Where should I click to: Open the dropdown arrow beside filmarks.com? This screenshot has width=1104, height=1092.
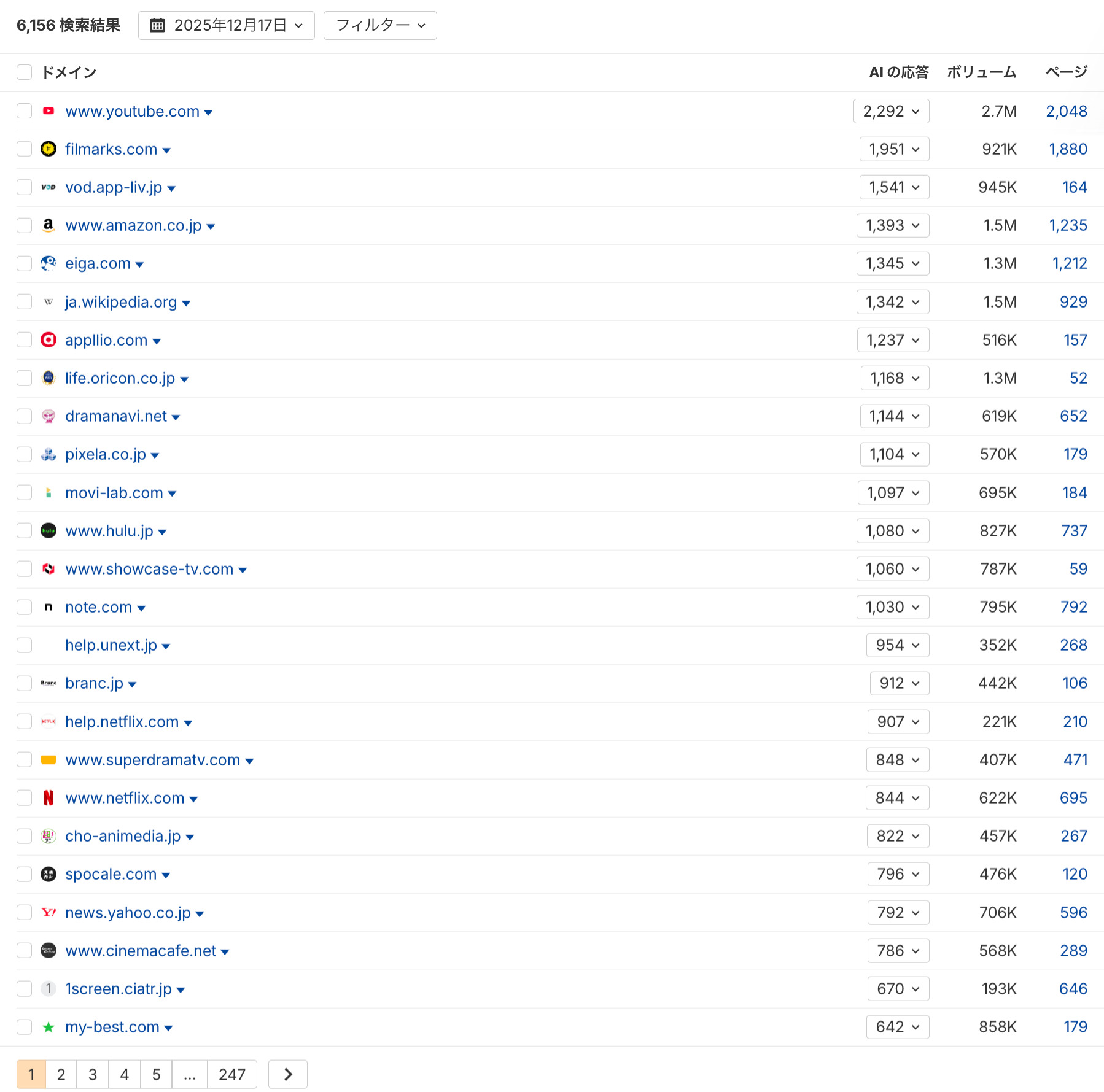coord(168,150)
